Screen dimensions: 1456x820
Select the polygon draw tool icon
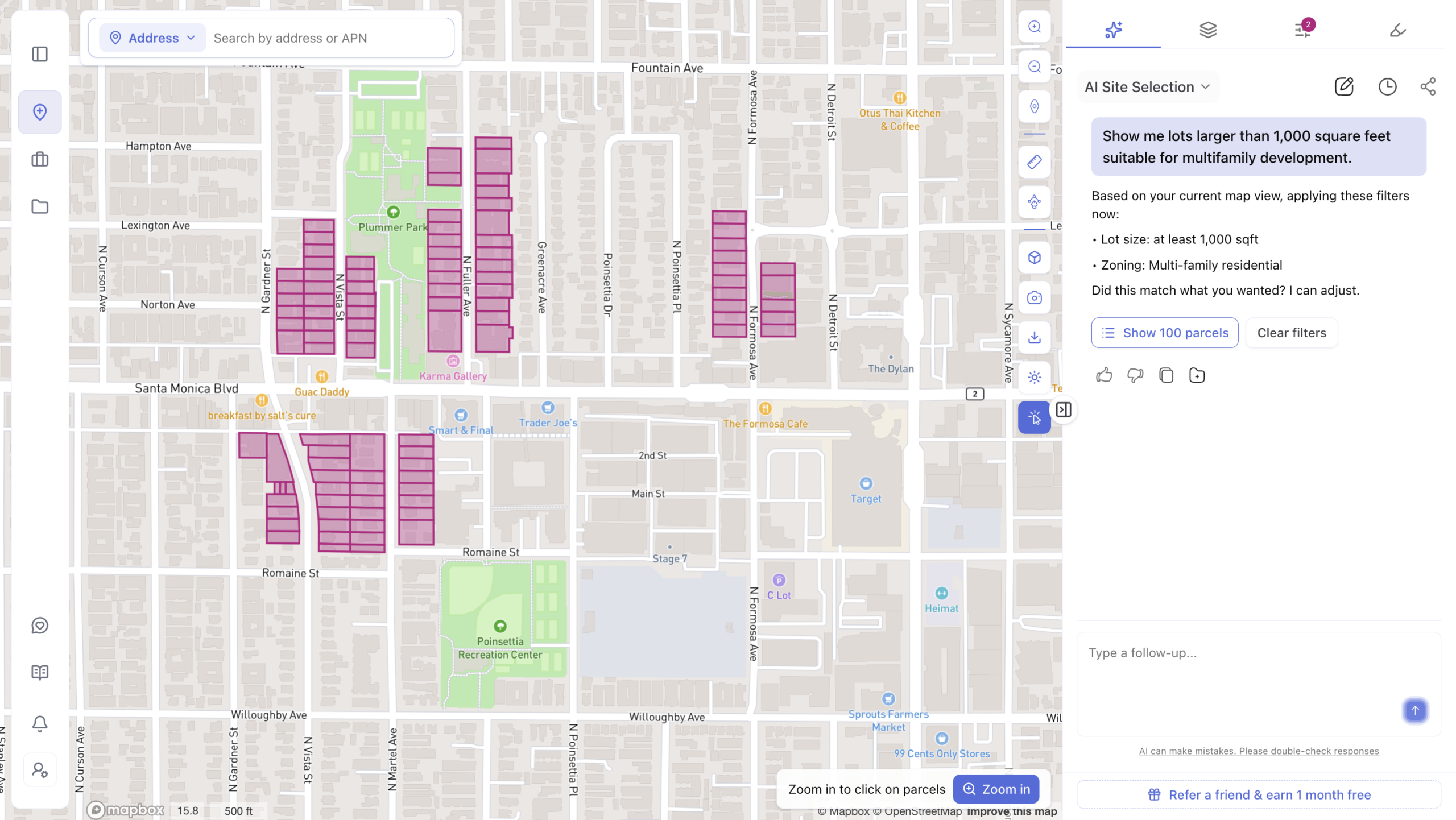pos(1034,202)
